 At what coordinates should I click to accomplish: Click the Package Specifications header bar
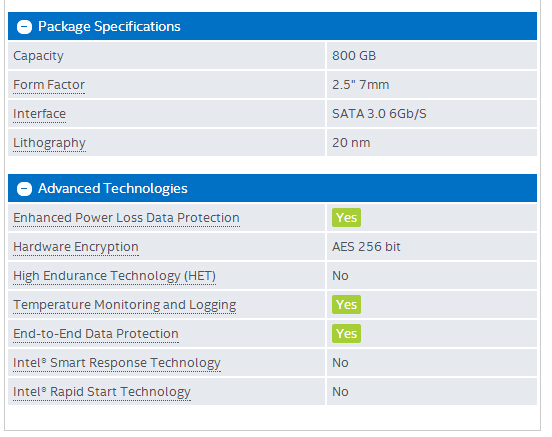[x=272, y=26]
